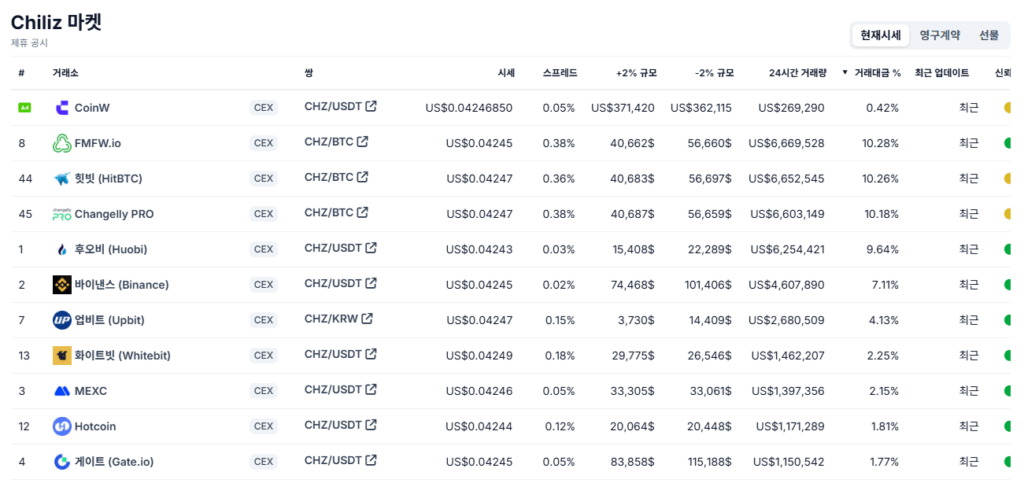The height and width of the screenshot is (483, 1024).
Task: Click the Whitebit exchange logo icon
Action: point(62,355)
